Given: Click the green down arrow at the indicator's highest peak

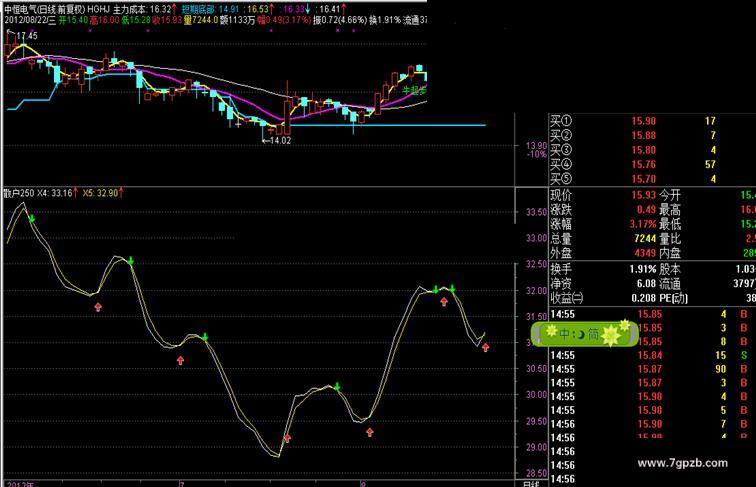Looking at the screenshot, I should coord(32,219).
